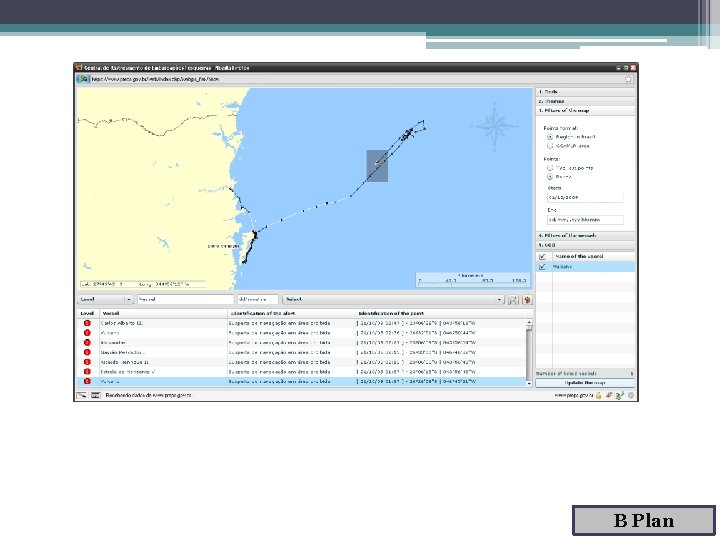The width and height of the screenshot is (720, 540).
Task: Select the 'Estrela do Horizonte V' vessel row
Action: [301, 372]
